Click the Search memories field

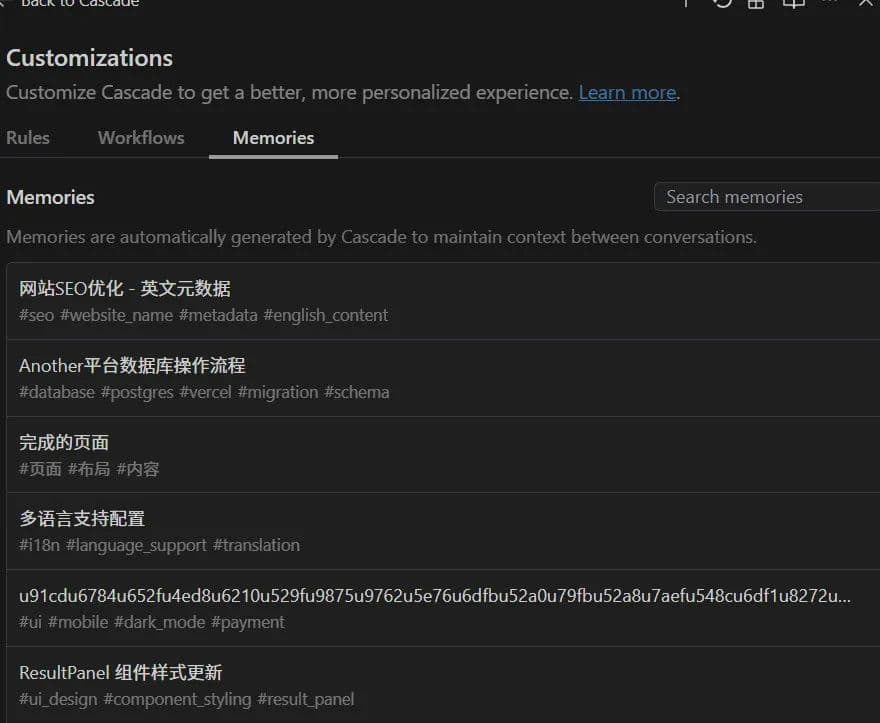point(765,197)
